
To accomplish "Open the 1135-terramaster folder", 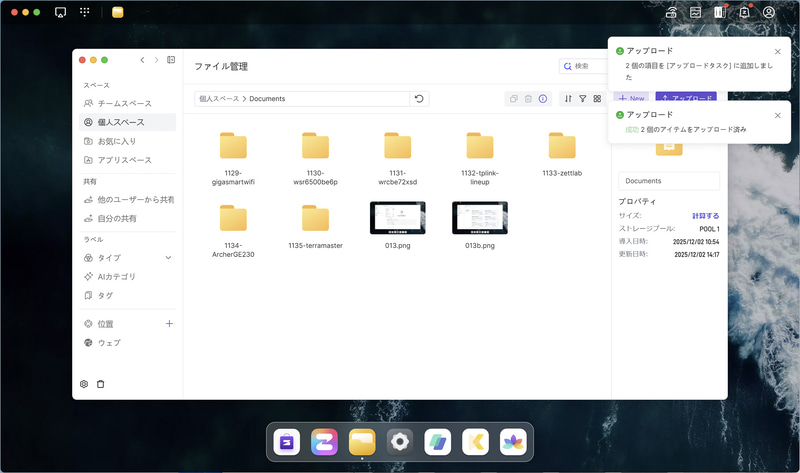I will coord(315,219).
